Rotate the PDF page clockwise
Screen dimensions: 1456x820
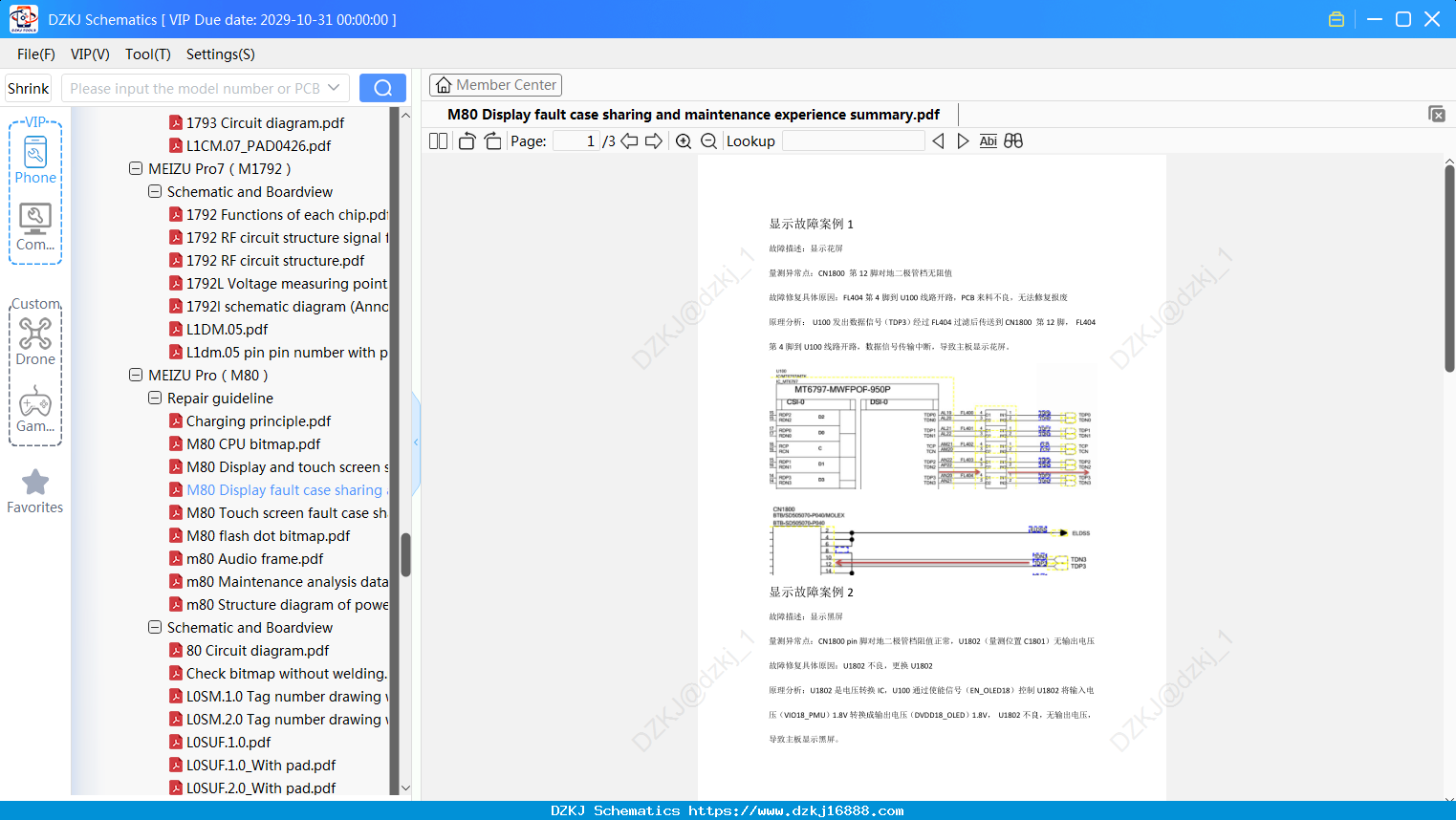coord(493,141)
